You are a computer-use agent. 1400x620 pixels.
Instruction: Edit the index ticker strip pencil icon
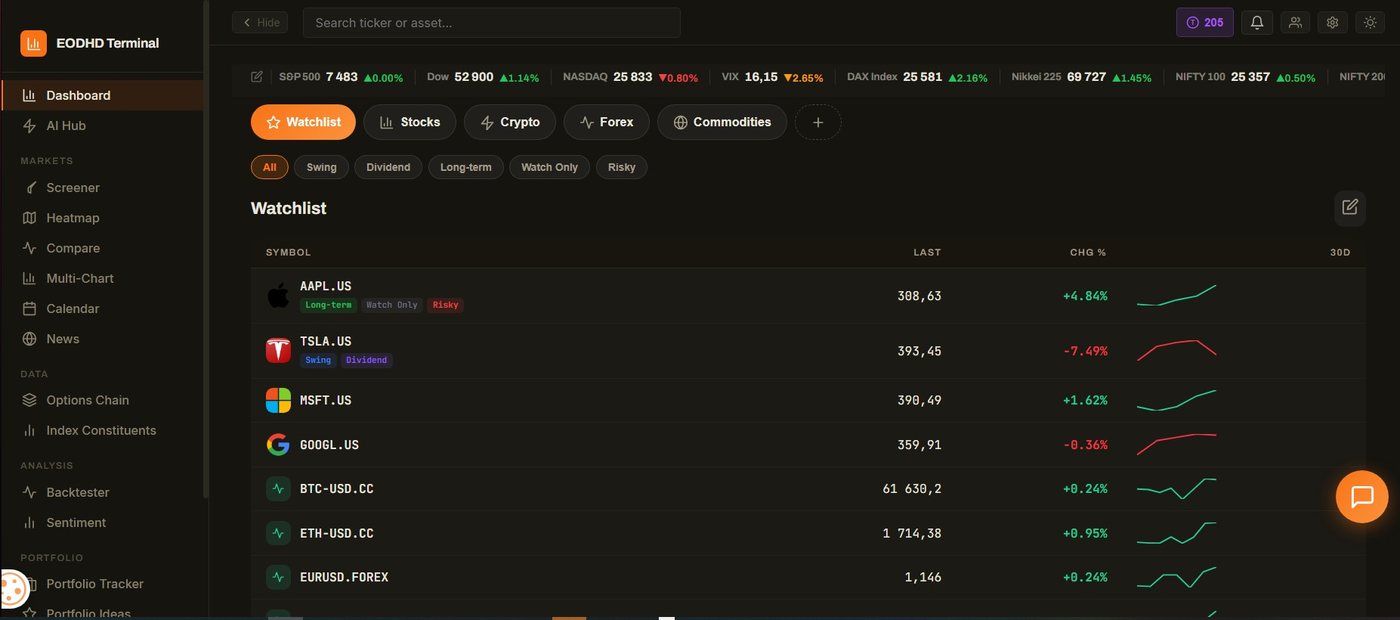click(257, 77)
